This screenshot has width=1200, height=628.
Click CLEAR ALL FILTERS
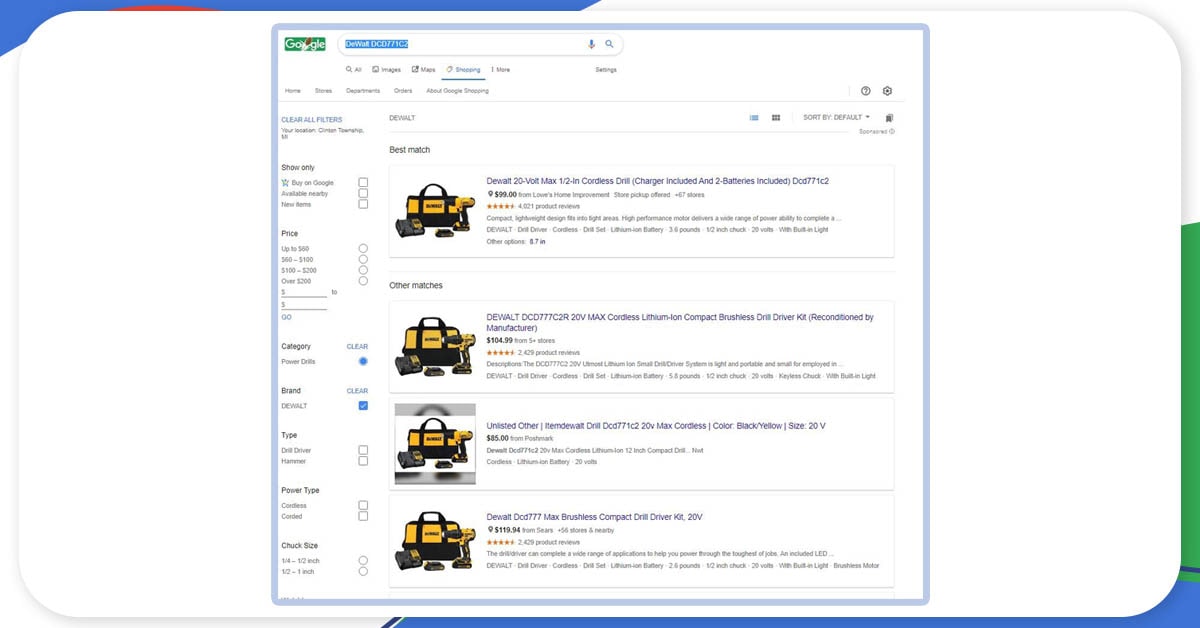click(x=311, y=120)
